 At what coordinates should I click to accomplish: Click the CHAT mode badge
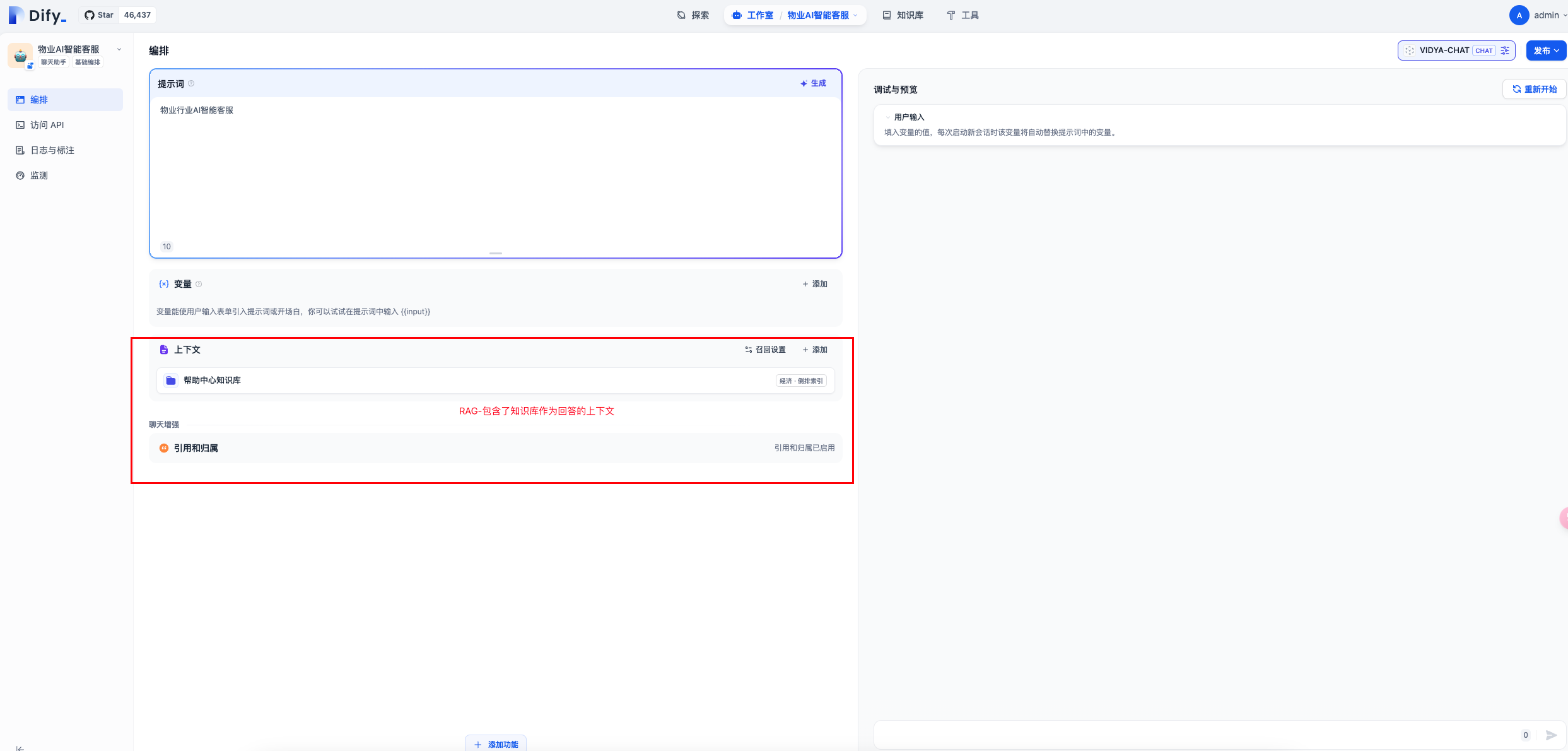[x=1483, y=50]
